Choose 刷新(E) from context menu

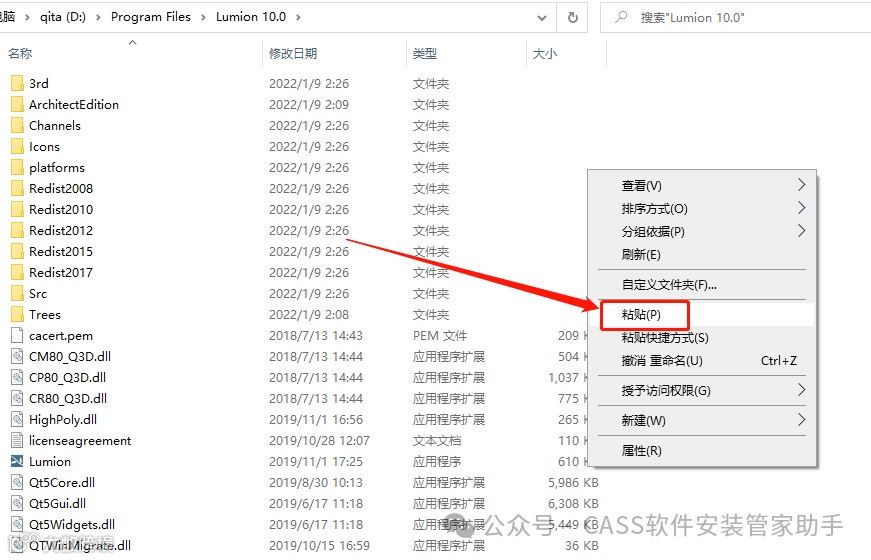click(x=703, y=254)
